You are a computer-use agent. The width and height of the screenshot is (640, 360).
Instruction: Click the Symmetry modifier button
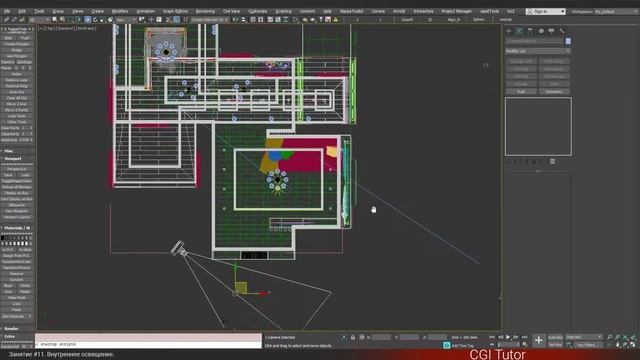tap(554, 92)
